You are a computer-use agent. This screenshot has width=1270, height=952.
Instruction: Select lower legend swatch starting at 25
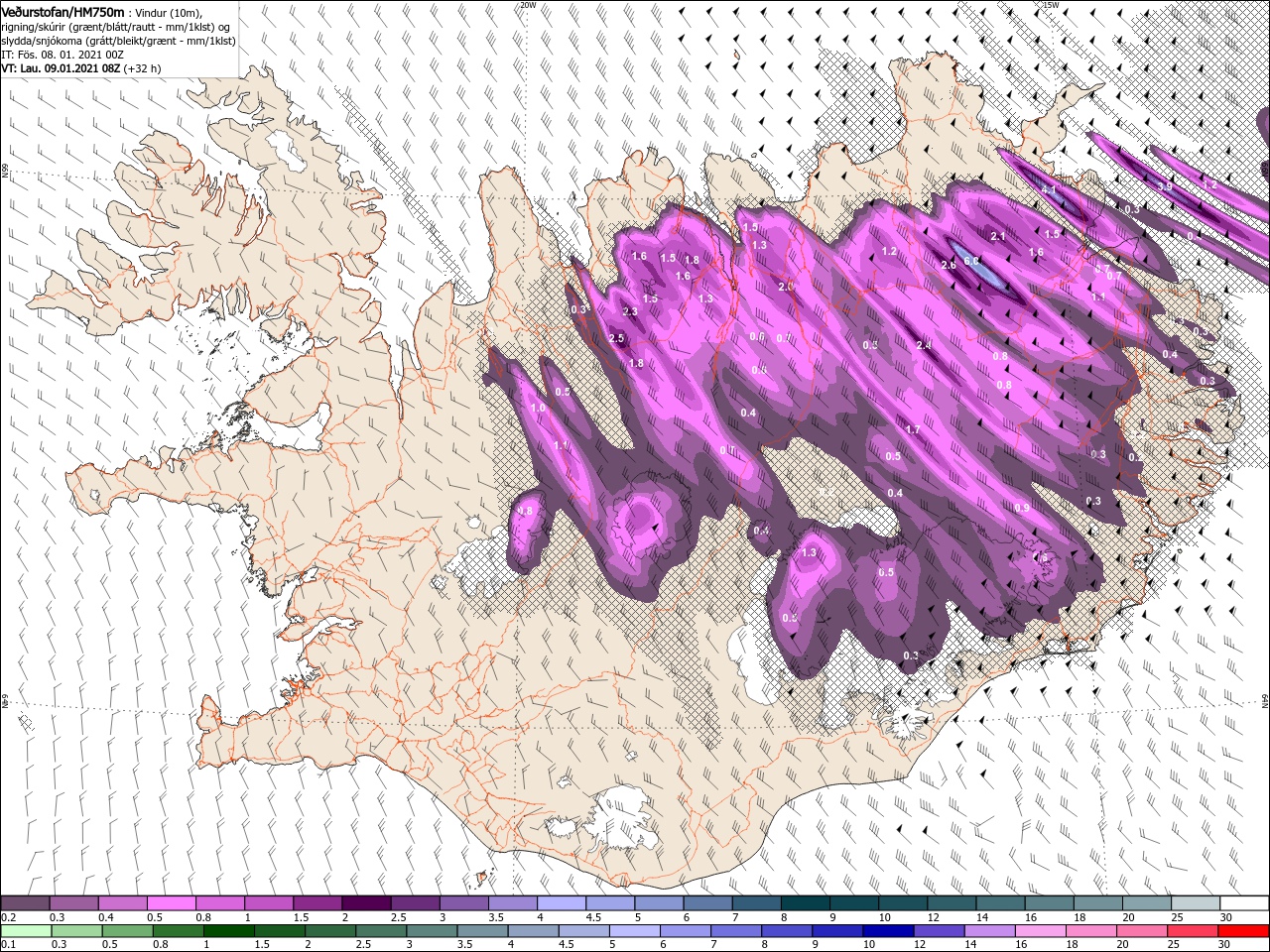[1192, 930]
